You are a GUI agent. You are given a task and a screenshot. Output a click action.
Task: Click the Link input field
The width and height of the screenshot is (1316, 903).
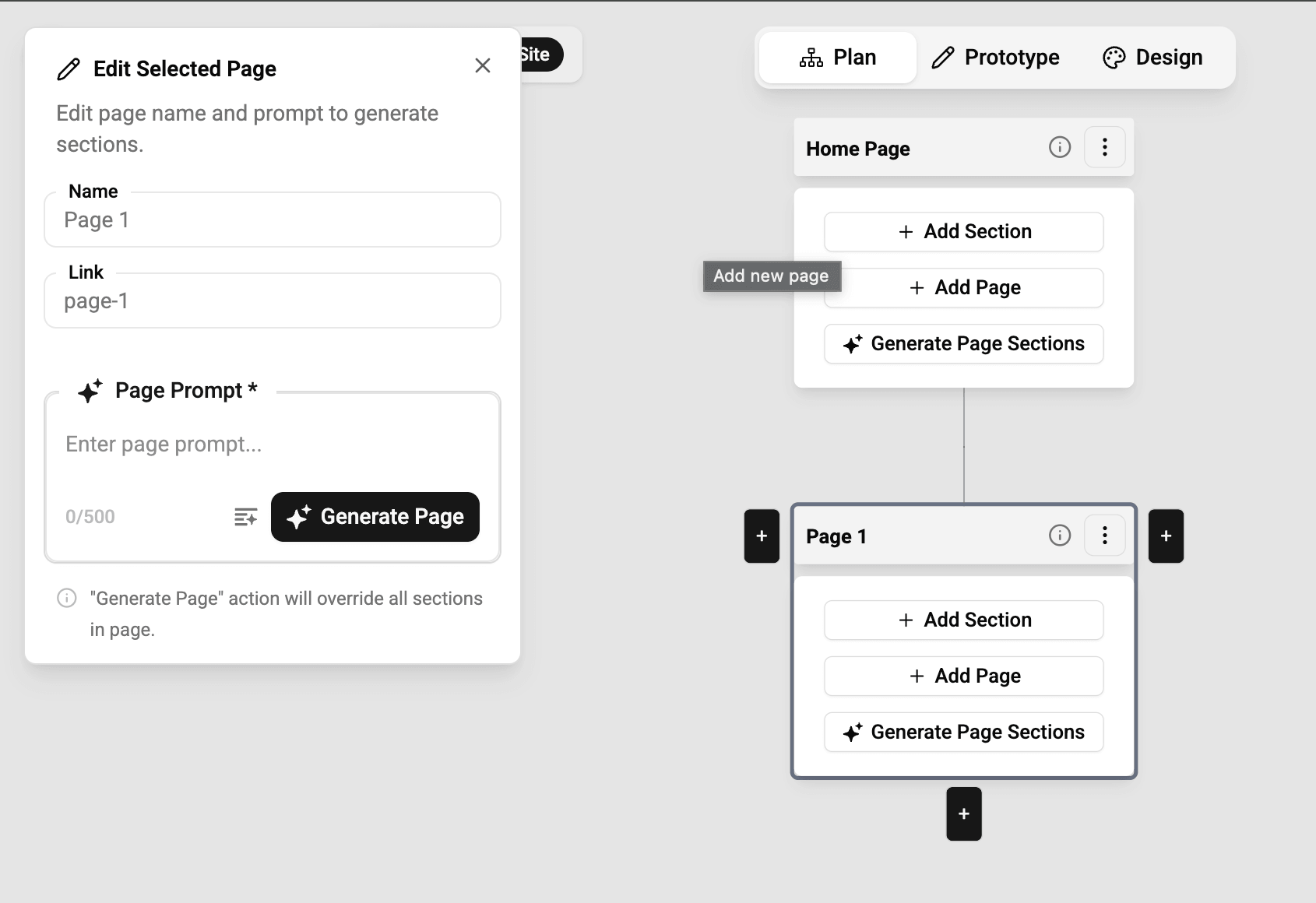(x=273, y=301)
